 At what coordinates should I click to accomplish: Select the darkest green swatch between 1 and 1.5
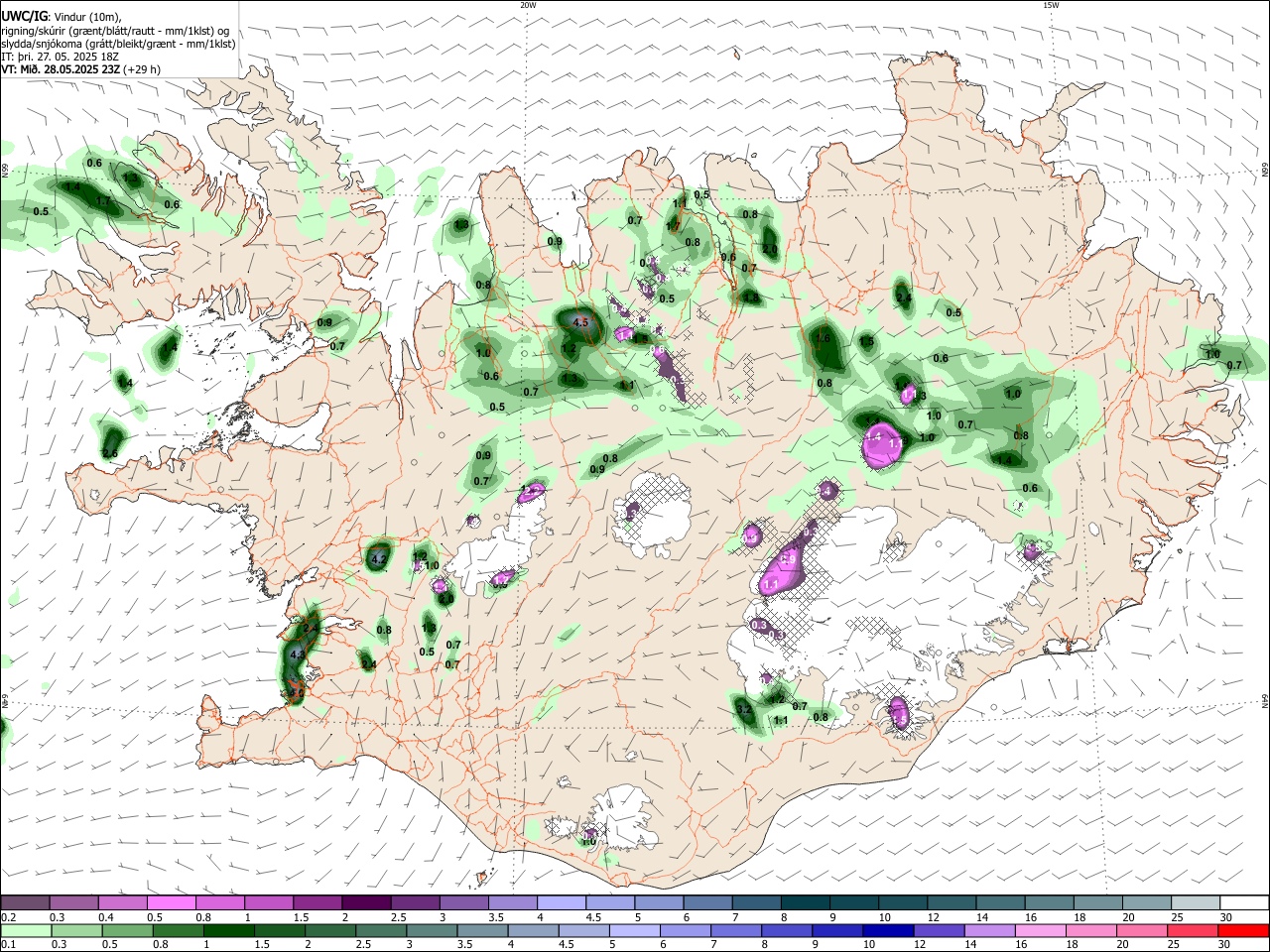point(228,930)
